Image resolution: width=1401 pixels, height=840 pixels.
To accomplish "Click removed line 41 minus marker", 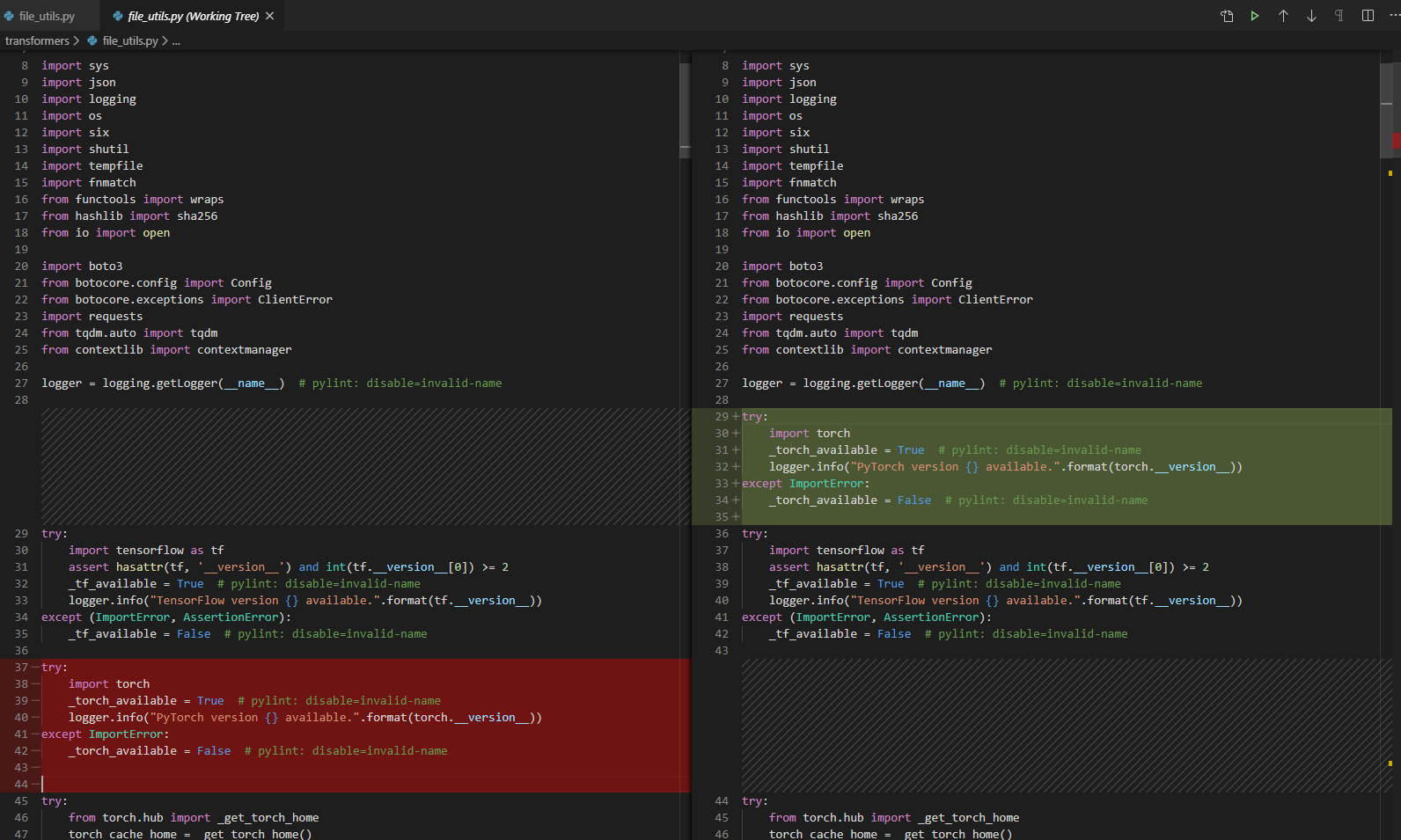I will coord(35,734).
